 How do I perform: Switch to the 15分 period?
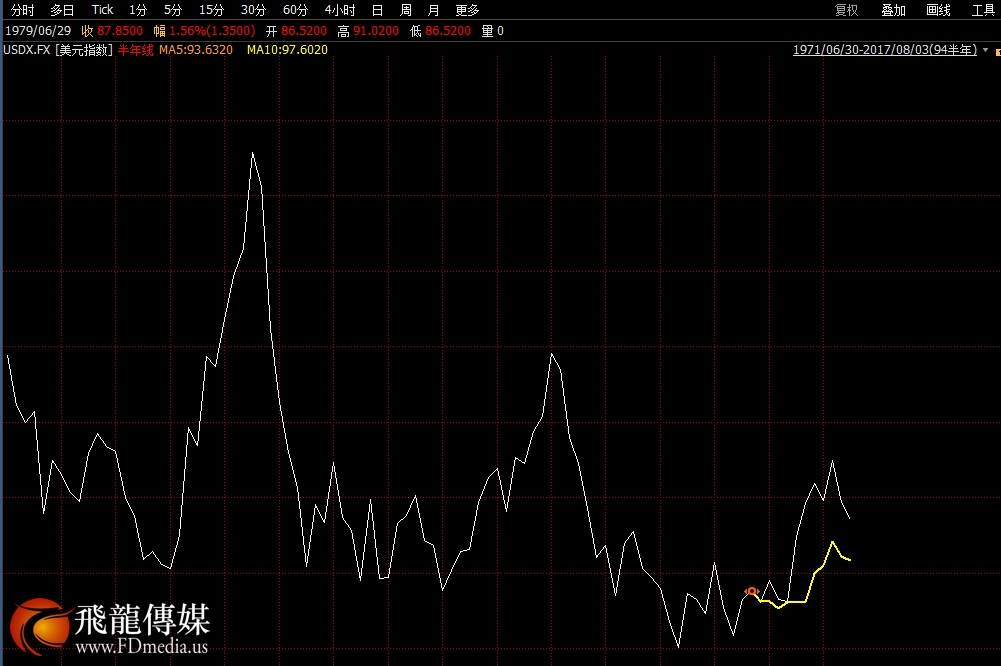pyautogui.click(x=211, y=10)
